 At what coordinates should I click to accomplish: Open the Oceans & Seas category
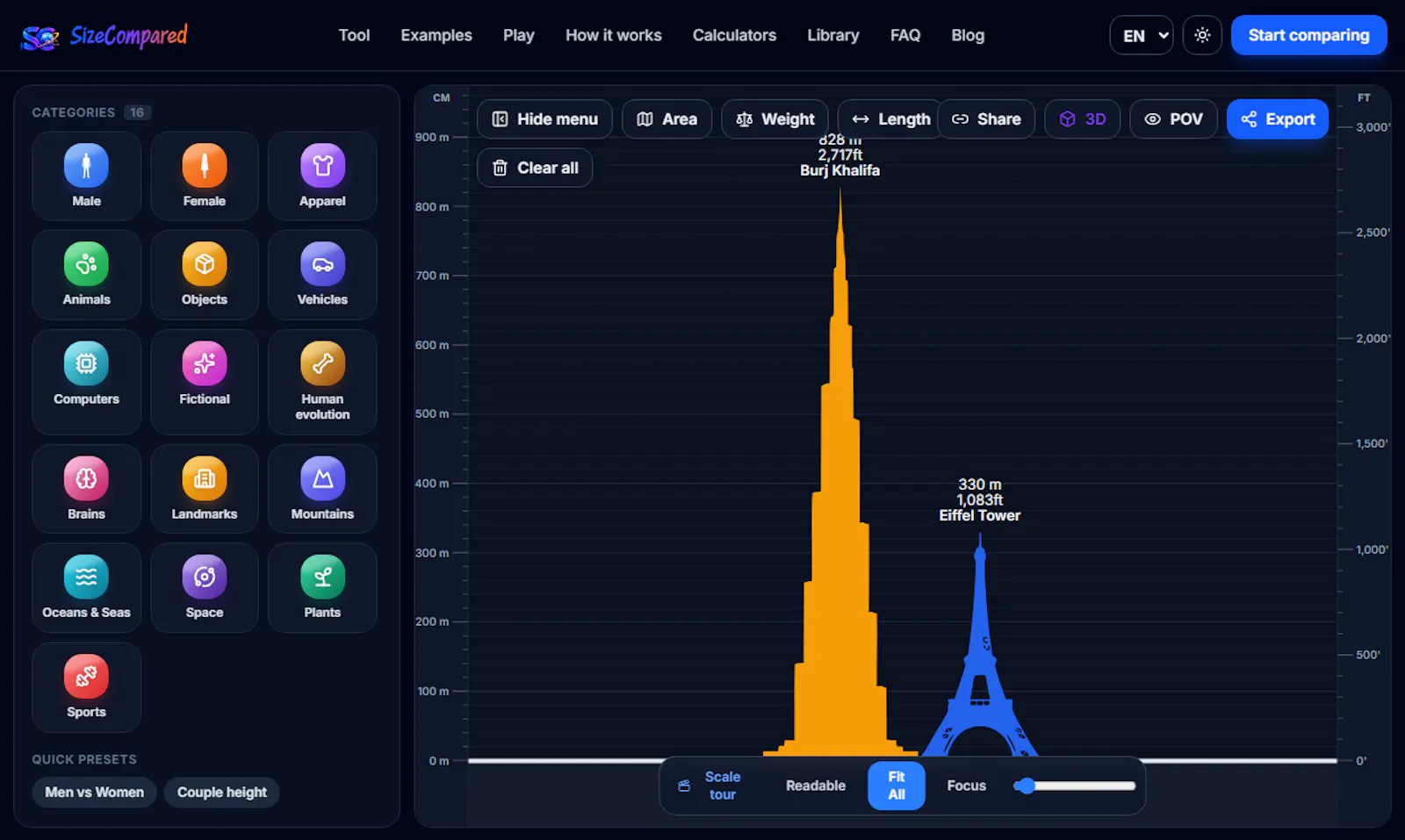86,587
